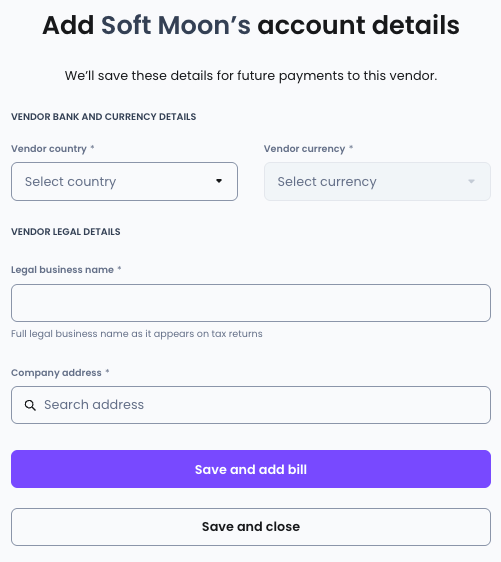Click the greyed caret in Select currency
The width and height of the screenshot is (501, 562).
pos(472,181)
